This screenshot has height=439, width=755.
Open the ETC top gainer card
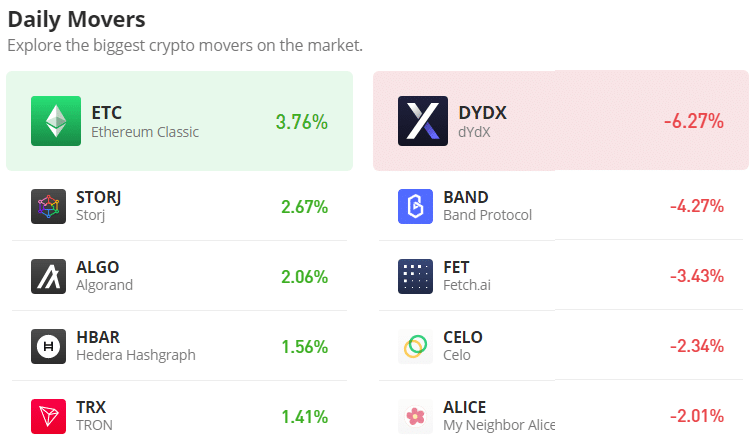180,121
